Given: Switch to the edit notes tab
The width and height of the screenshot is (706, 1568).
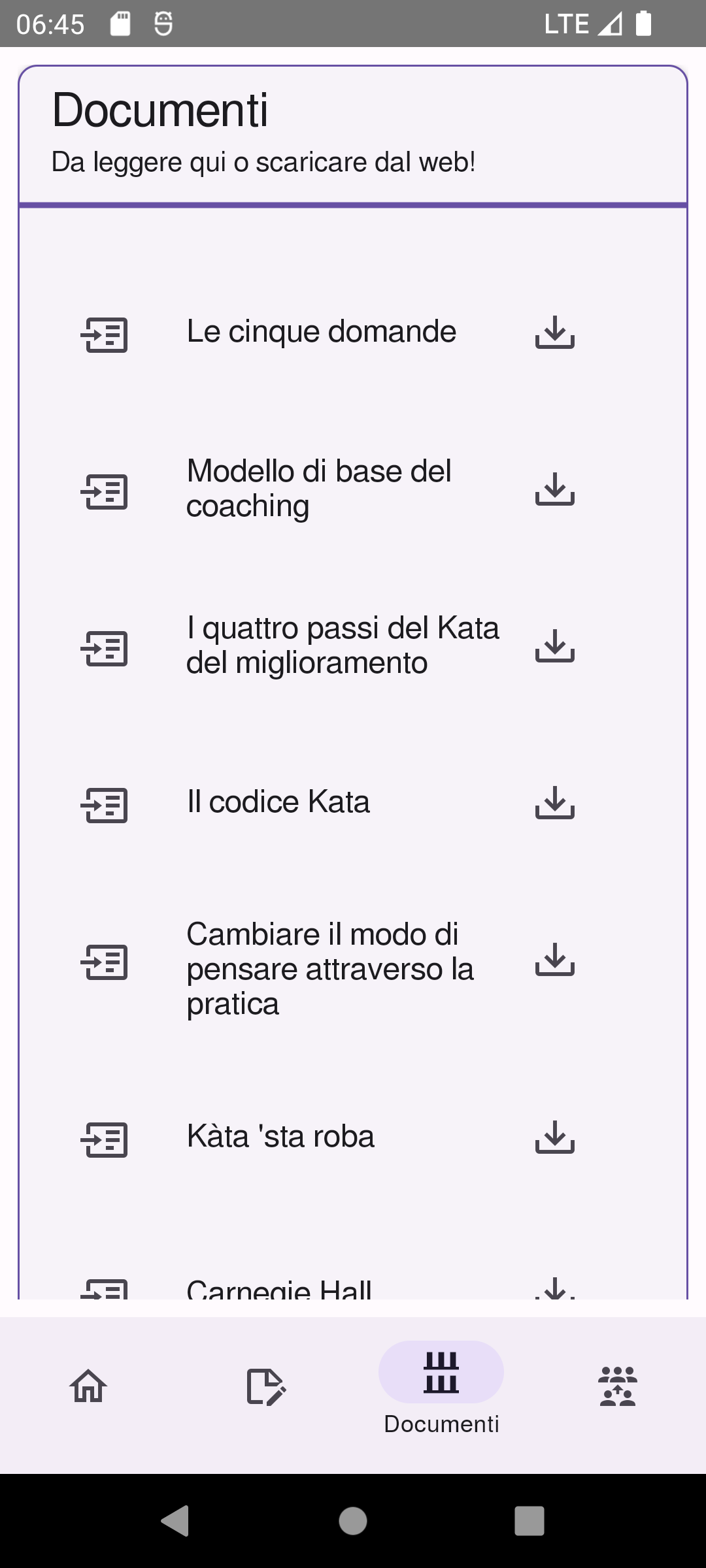Looking at the screenshot, I should coord(265,1385).
